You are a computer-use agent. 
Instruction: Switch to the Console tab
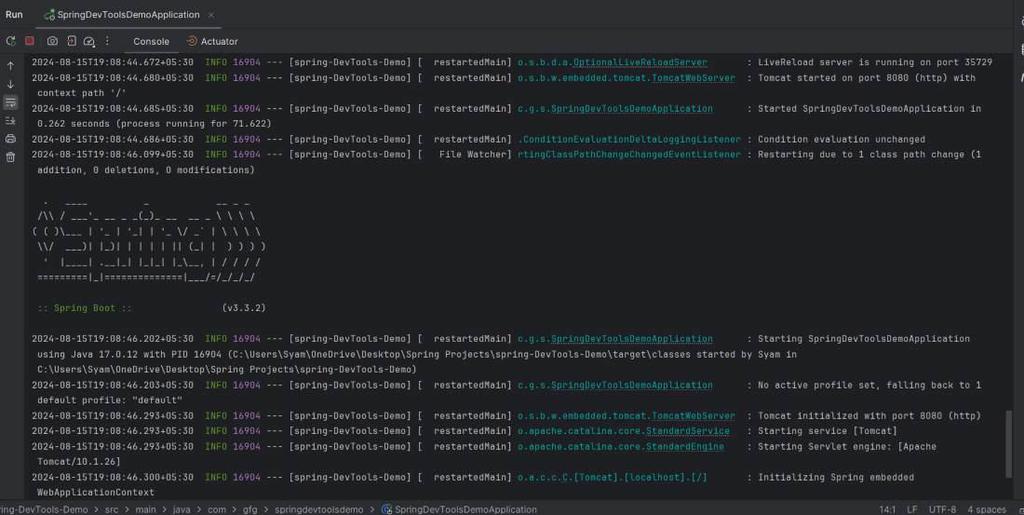point(151,41)
